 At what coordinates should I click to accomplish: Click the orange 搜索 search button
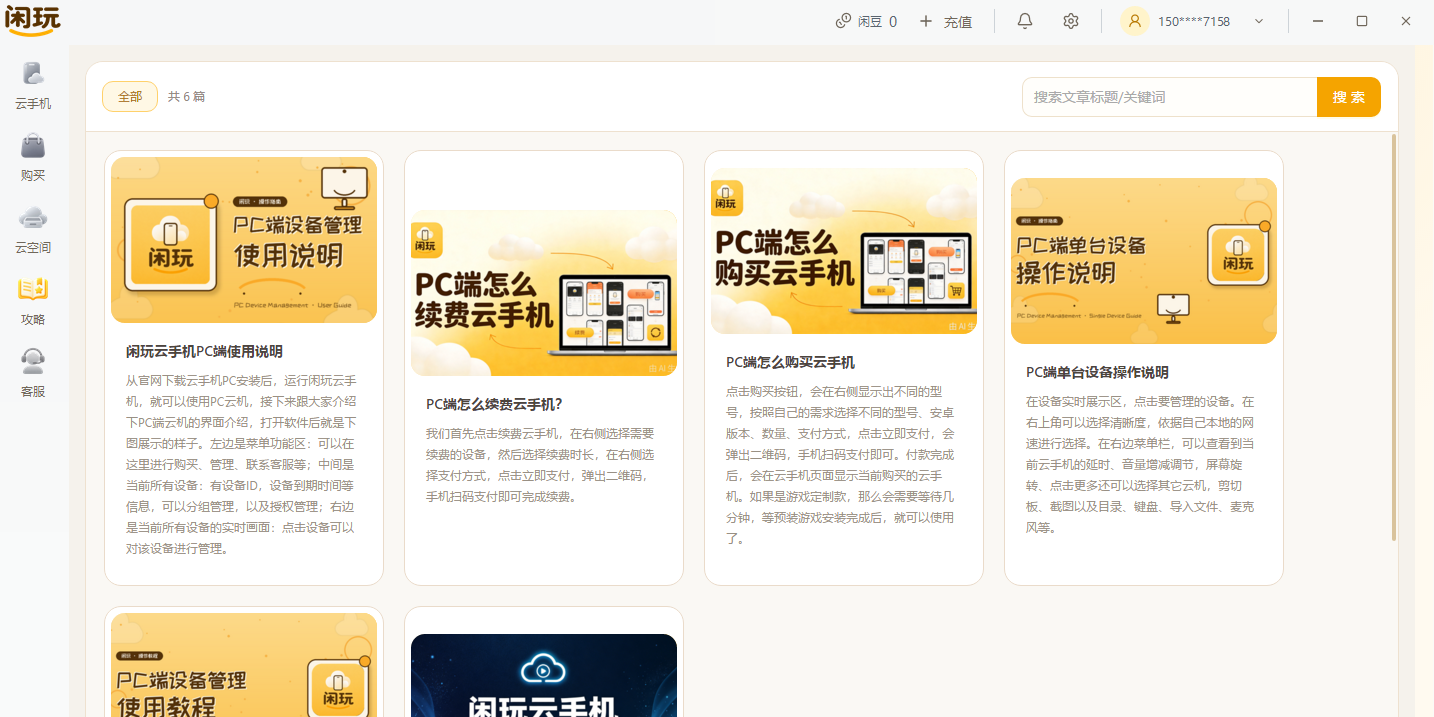tap(1349, 97)
